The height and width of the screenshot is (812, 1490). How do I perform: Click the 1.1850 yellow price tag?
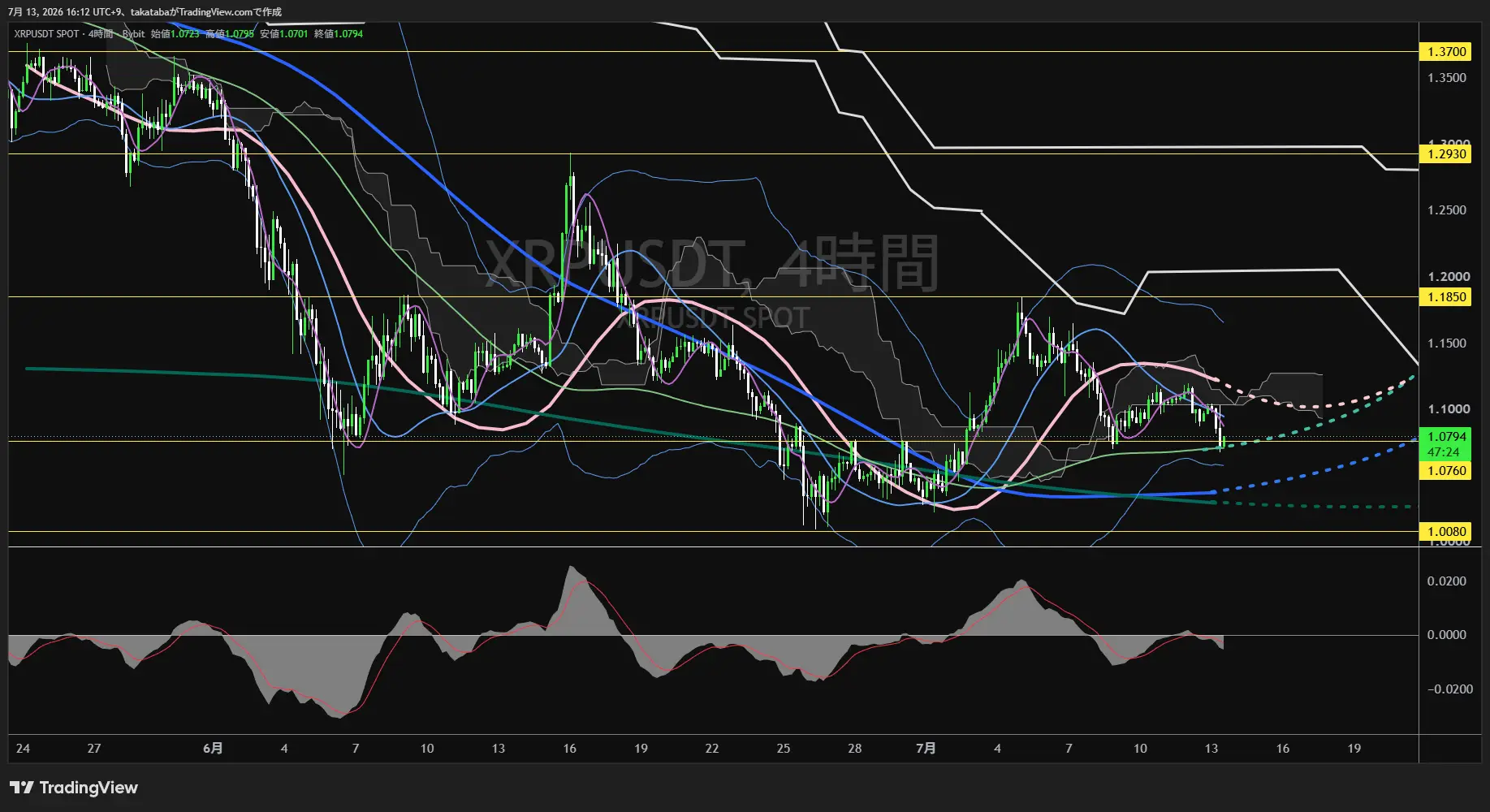(1445, 297)
